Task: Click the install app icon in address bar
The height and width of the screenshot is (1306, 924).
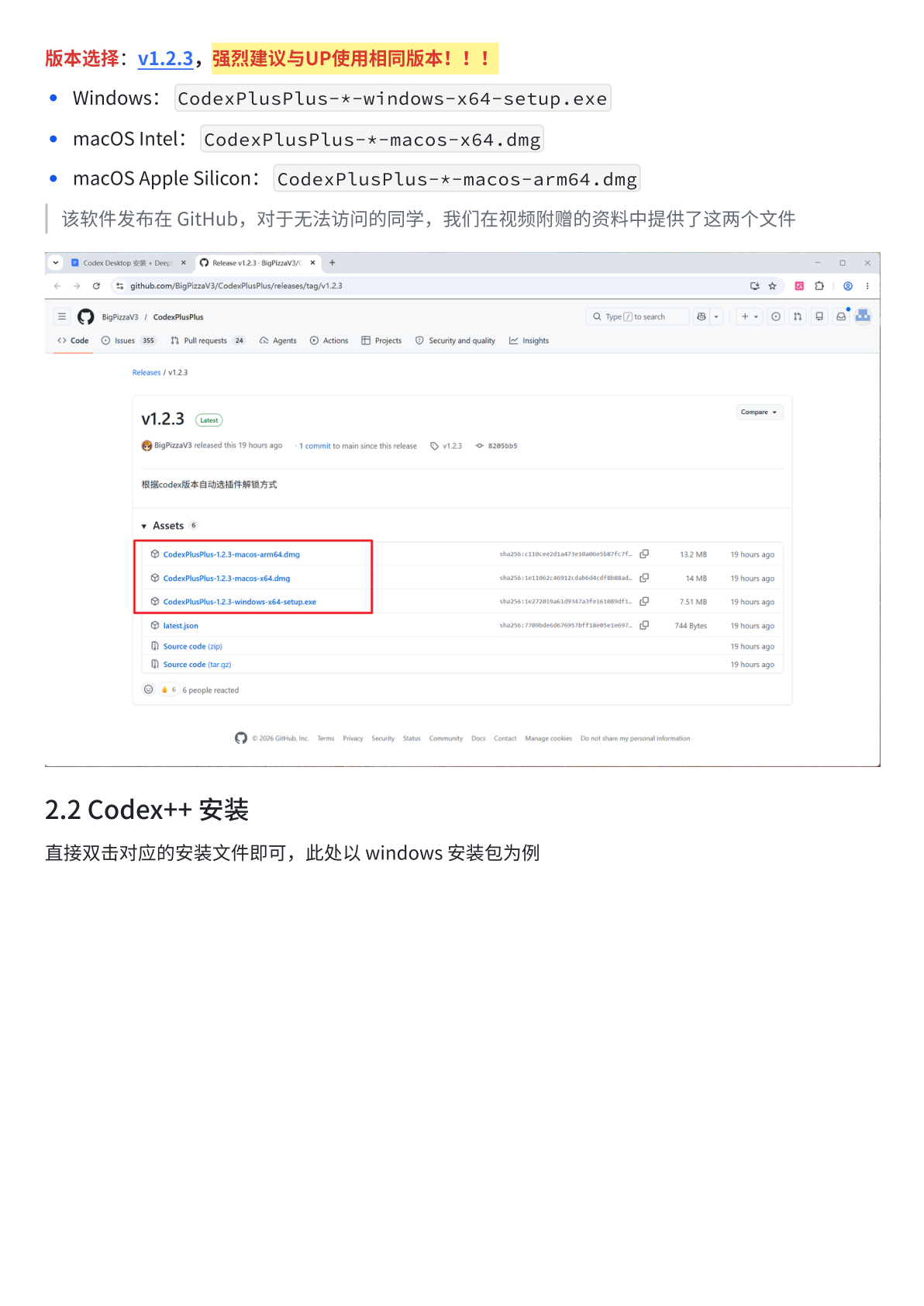Action: (x=754, y=286)
